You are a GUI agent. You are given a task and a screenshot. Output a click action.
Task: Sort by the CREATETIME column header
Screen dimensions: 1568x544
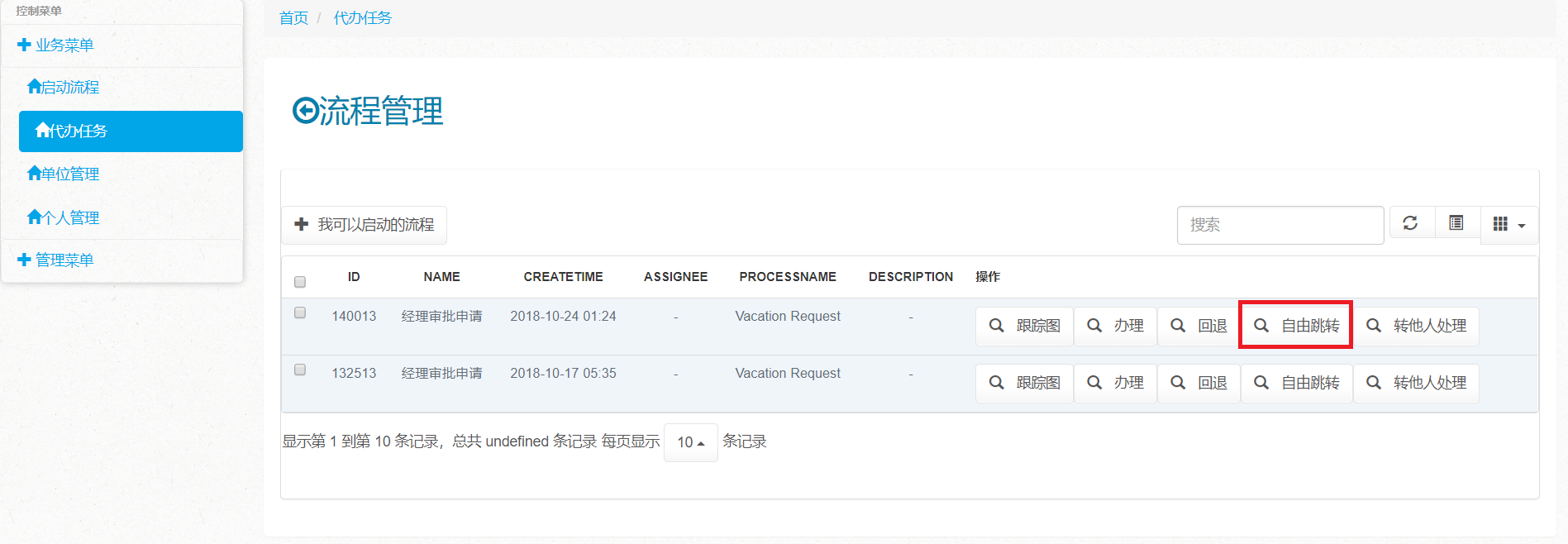coord(563,277)
